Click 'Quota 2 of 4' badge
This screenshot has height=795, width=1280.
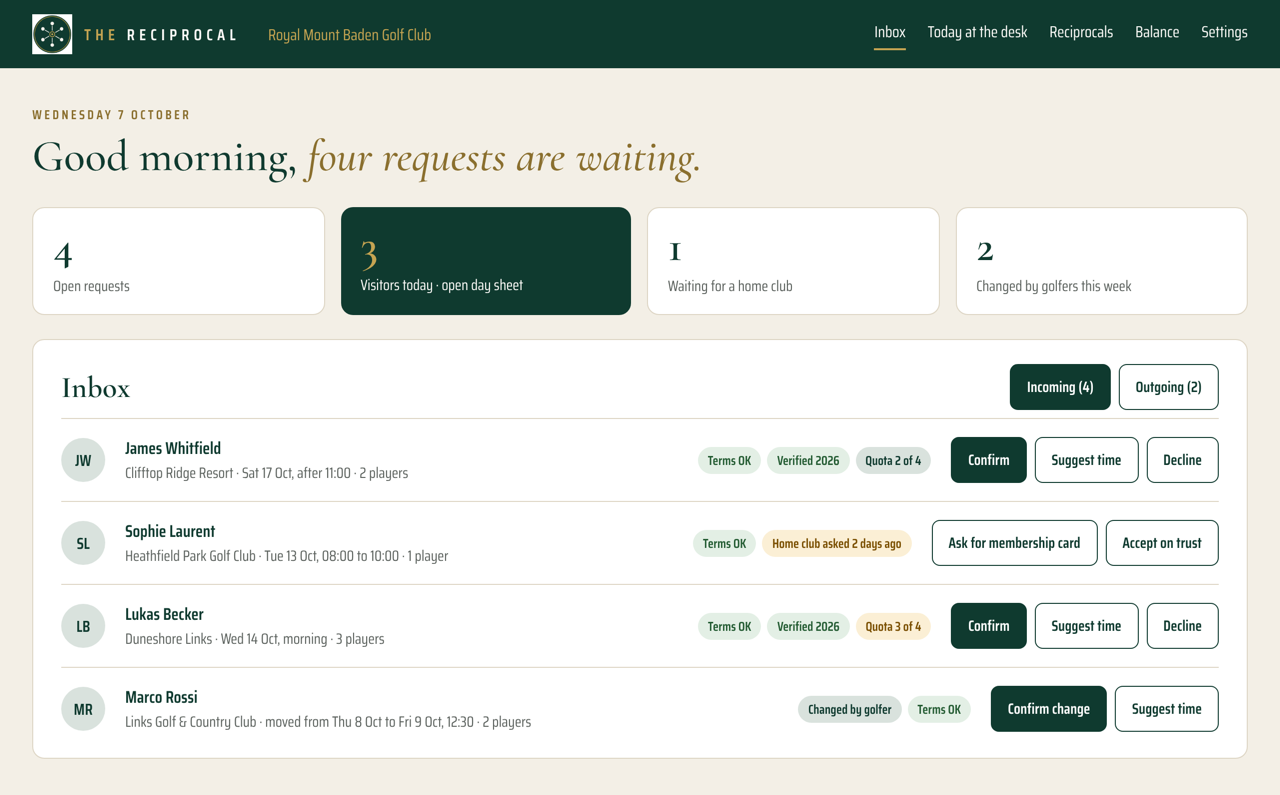(893, 460)
